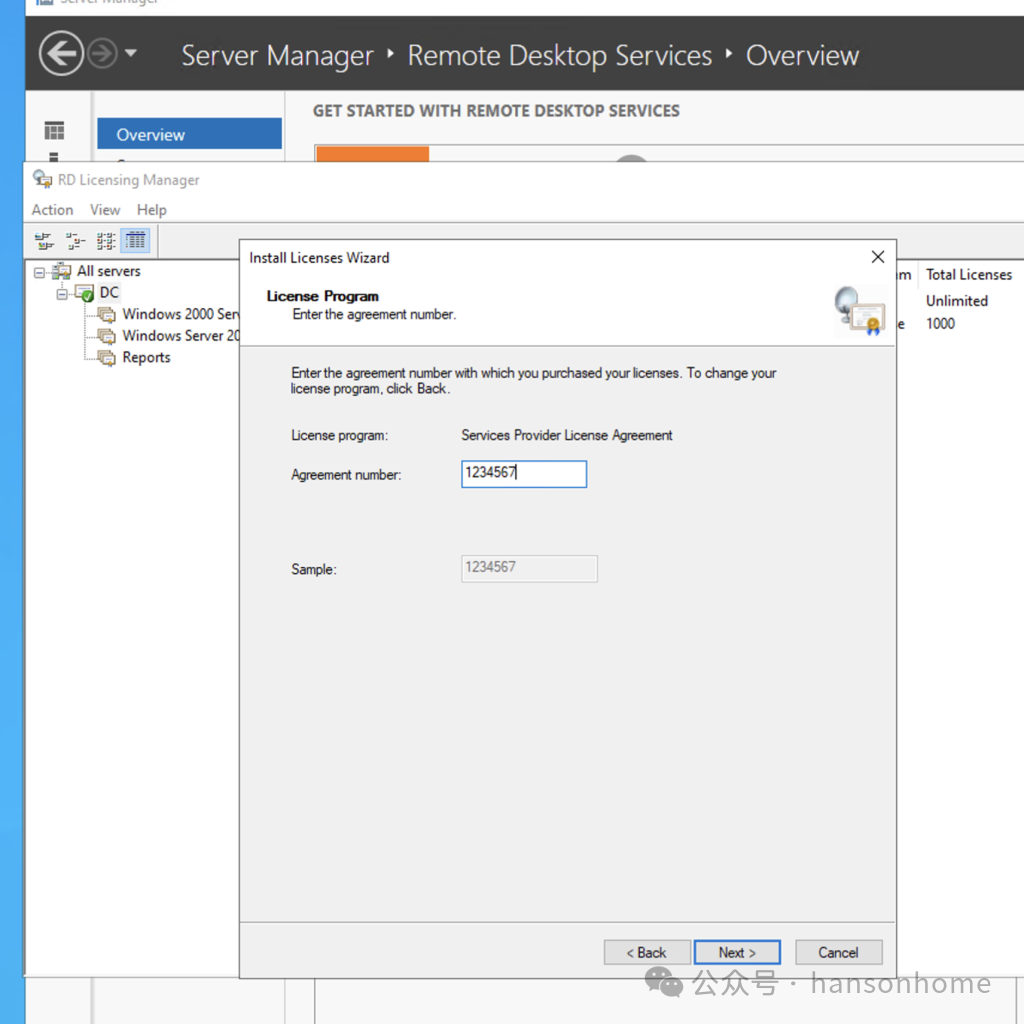Viewport: 1024px width, 1024px height.
Task: Click the Next button in wizard
Action: pyautogui.click(x=737, y=952)
